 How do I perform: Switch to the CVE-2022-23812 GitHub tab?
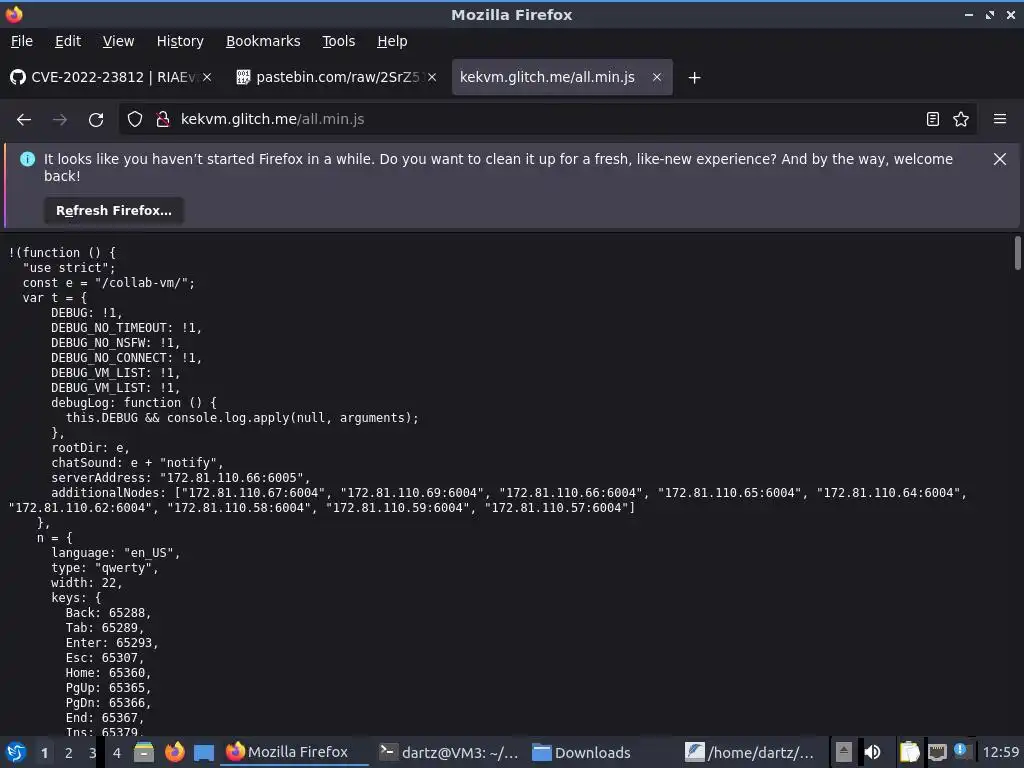(111, 77)
